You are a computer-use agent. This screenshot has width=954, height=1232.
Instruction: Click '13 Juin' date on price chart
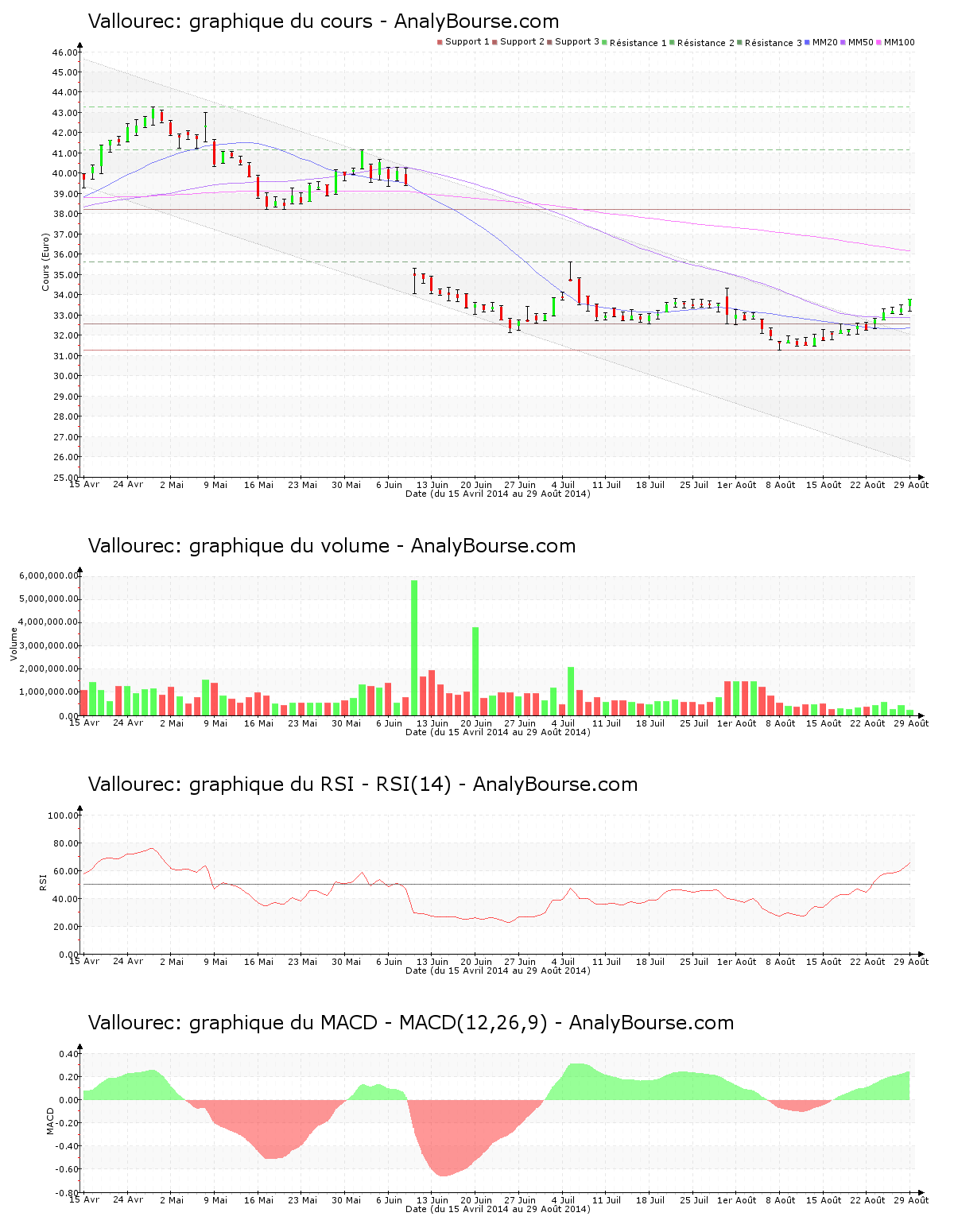432,485
